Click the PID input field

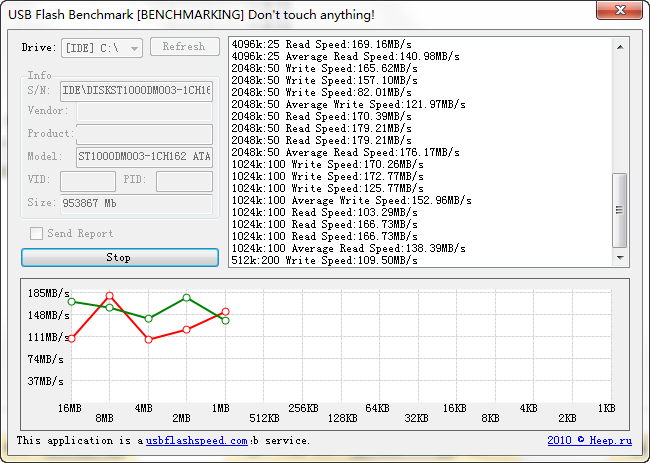point(184,180)
